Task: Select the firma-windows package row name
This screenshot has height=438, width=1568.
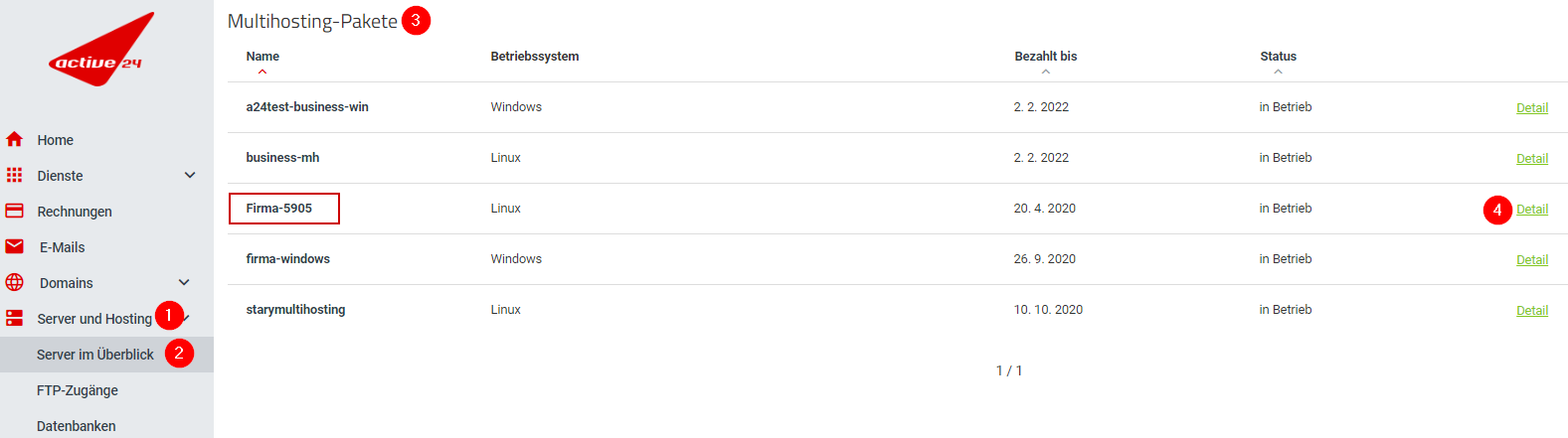Action: (288, 259)
